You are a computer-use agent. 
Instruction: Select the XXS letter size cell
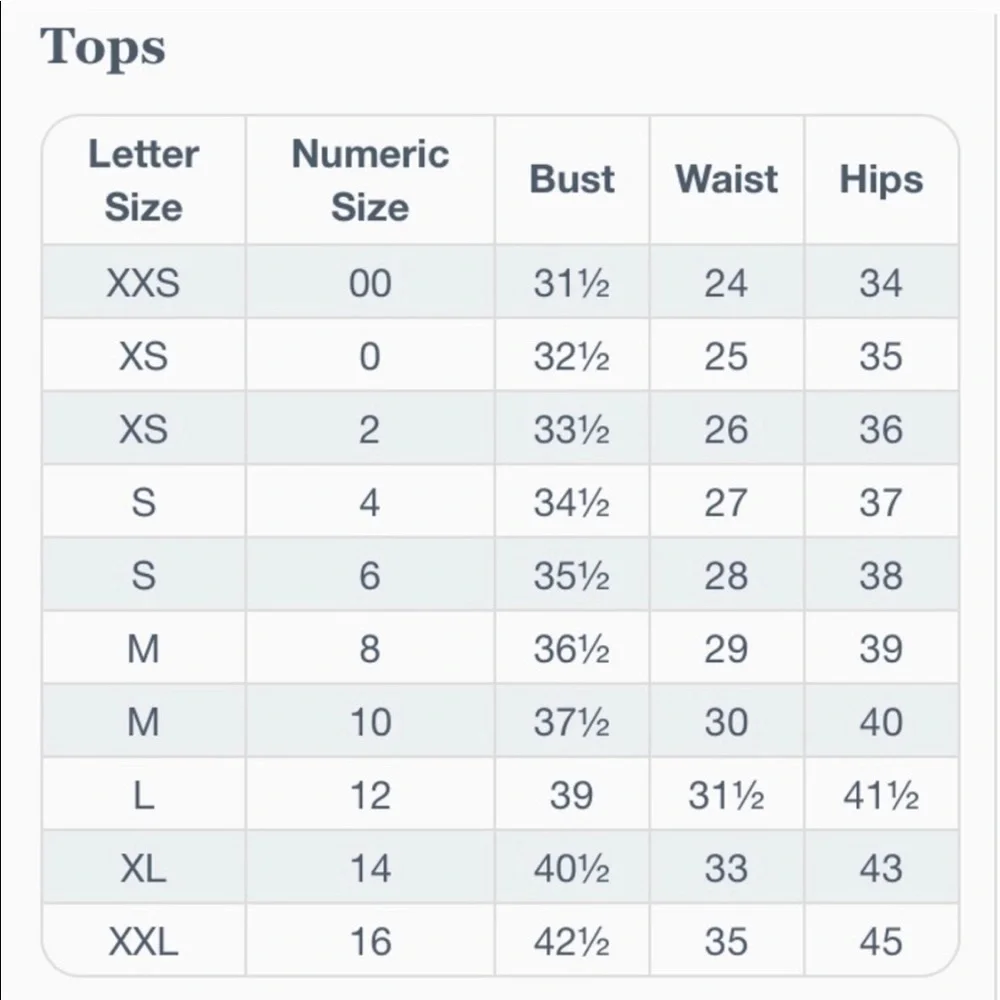143,282
